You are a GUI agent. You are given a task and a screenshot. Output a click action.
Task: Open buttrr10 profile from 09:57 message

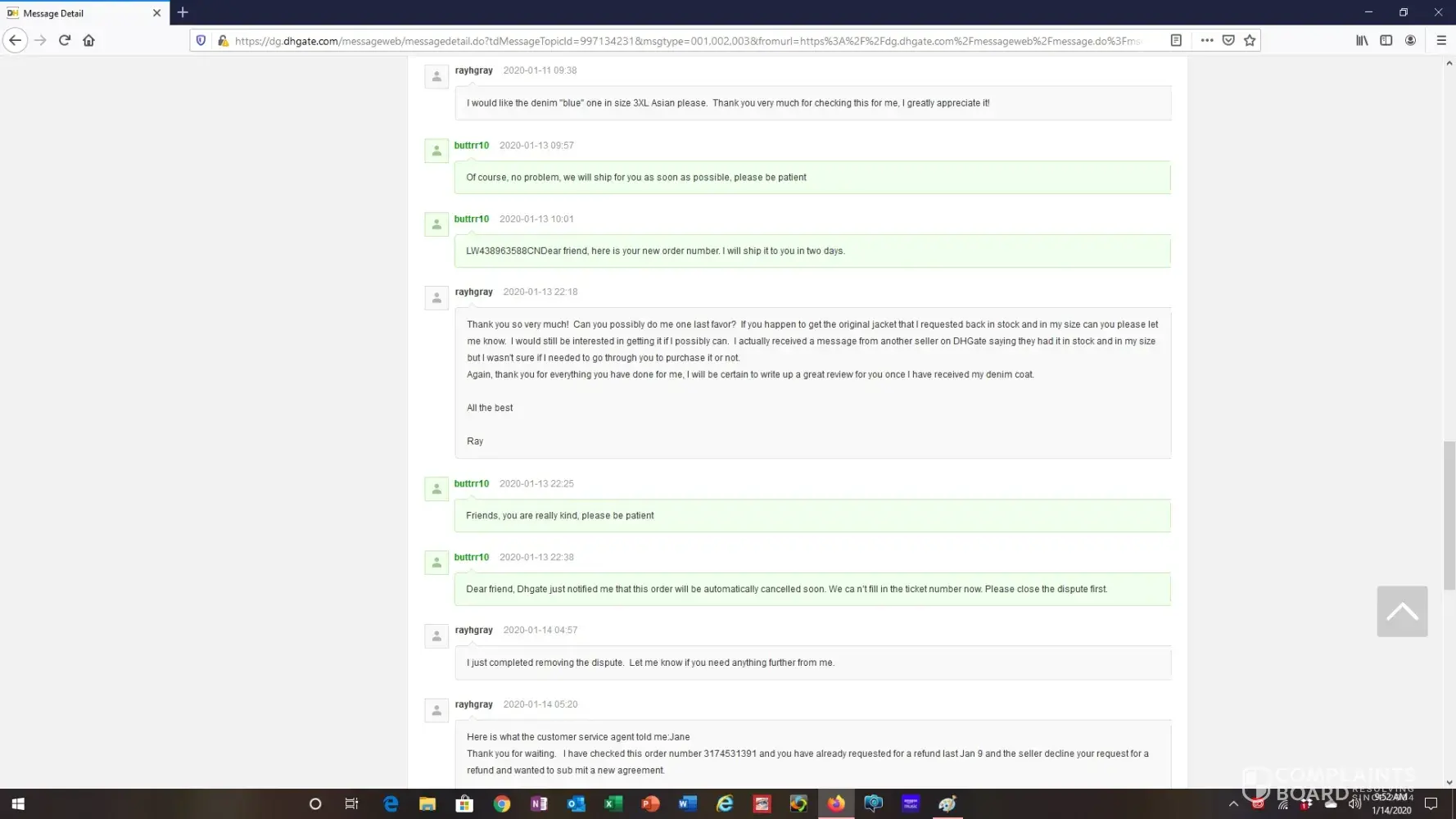click(472, 146)
